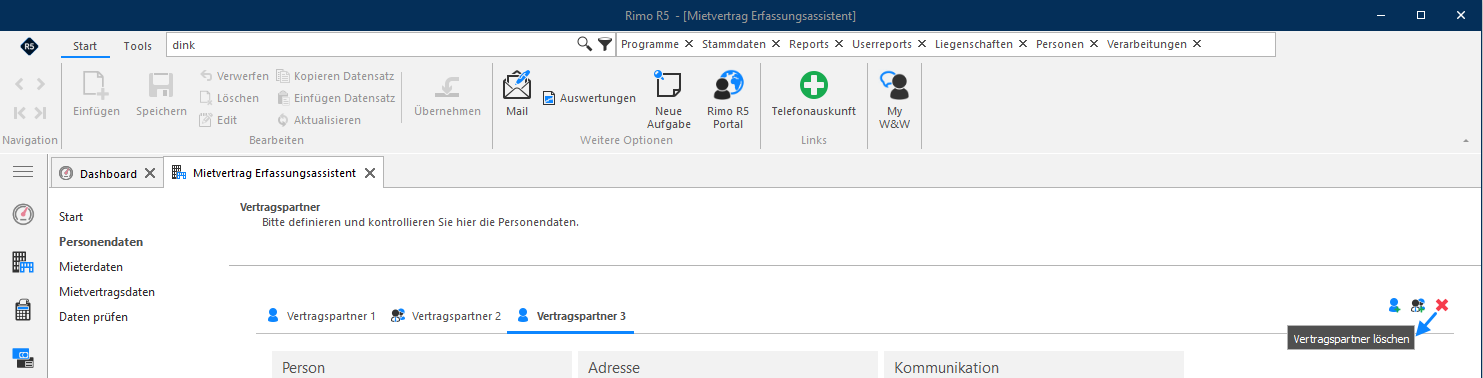Switch to the Tools ribbon tab
The height and width of the screenshot is (378, 1483).
(138, 46)
